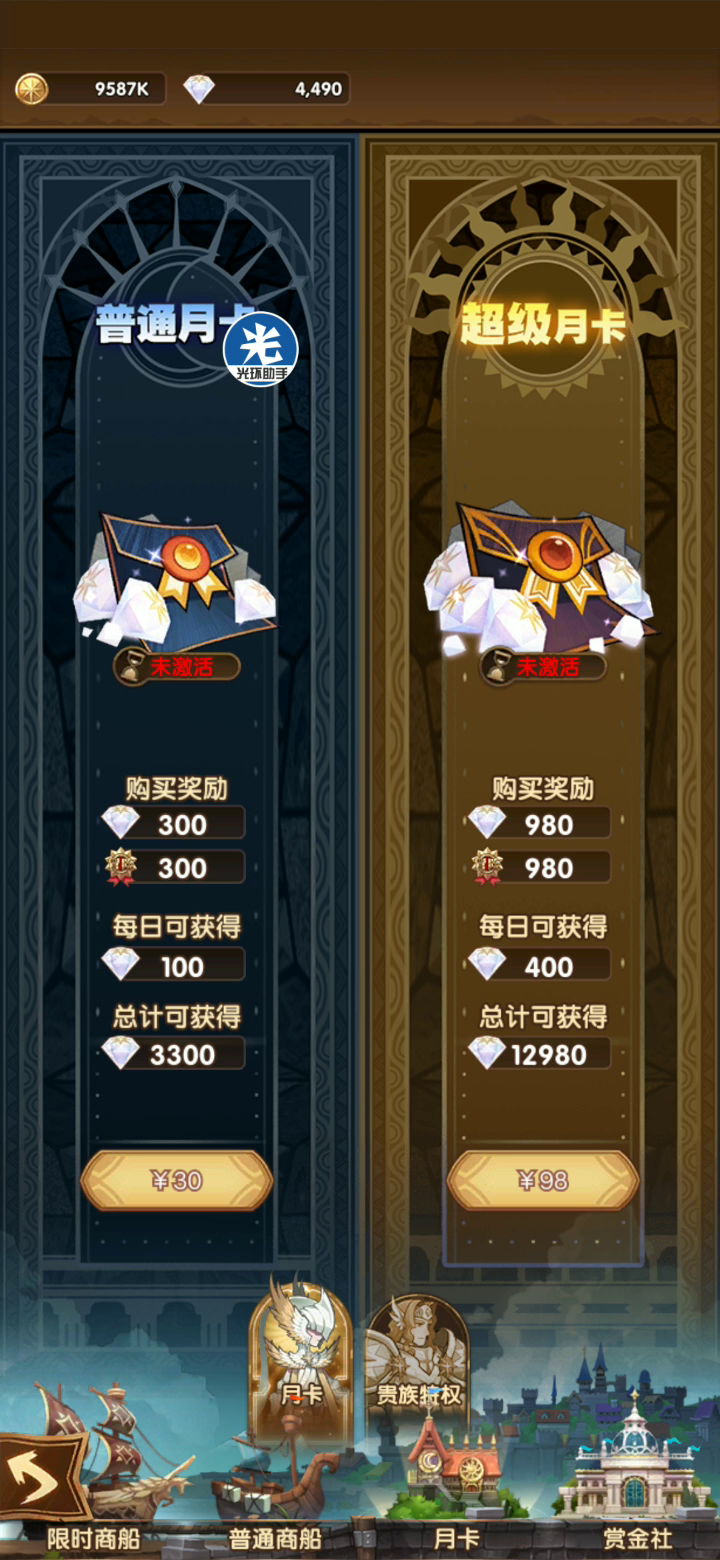Select the 月卡 winged character tab
The image size is (720, 1560).
[300, 1350]
